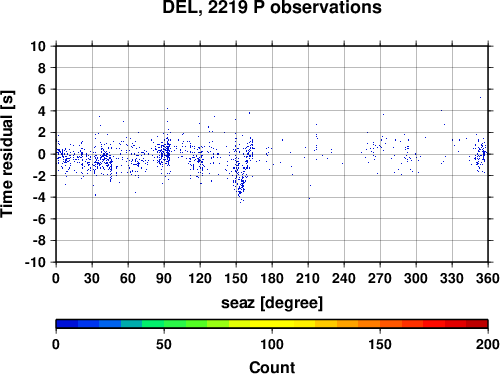
Task: Click the 'Count' colorbar label
Action: (x=272, y=367)
